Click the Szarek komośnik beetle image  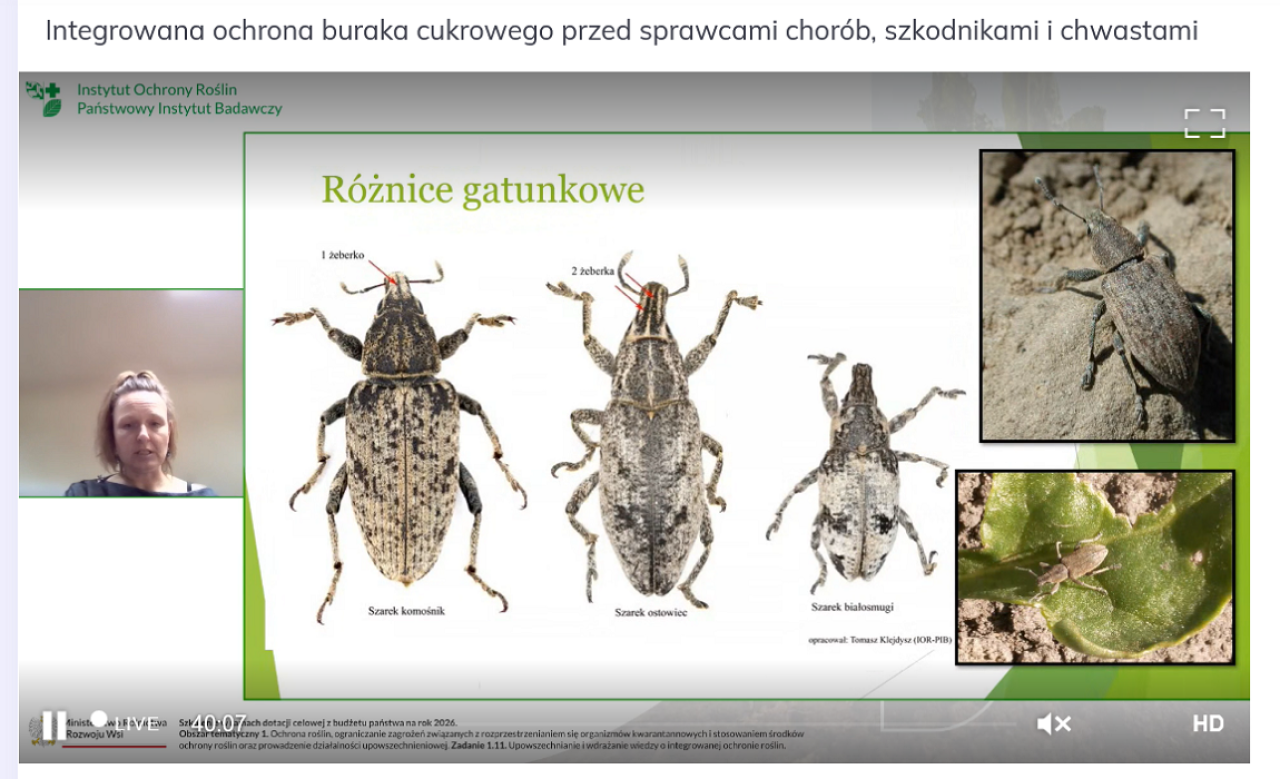tap(401, 440)
